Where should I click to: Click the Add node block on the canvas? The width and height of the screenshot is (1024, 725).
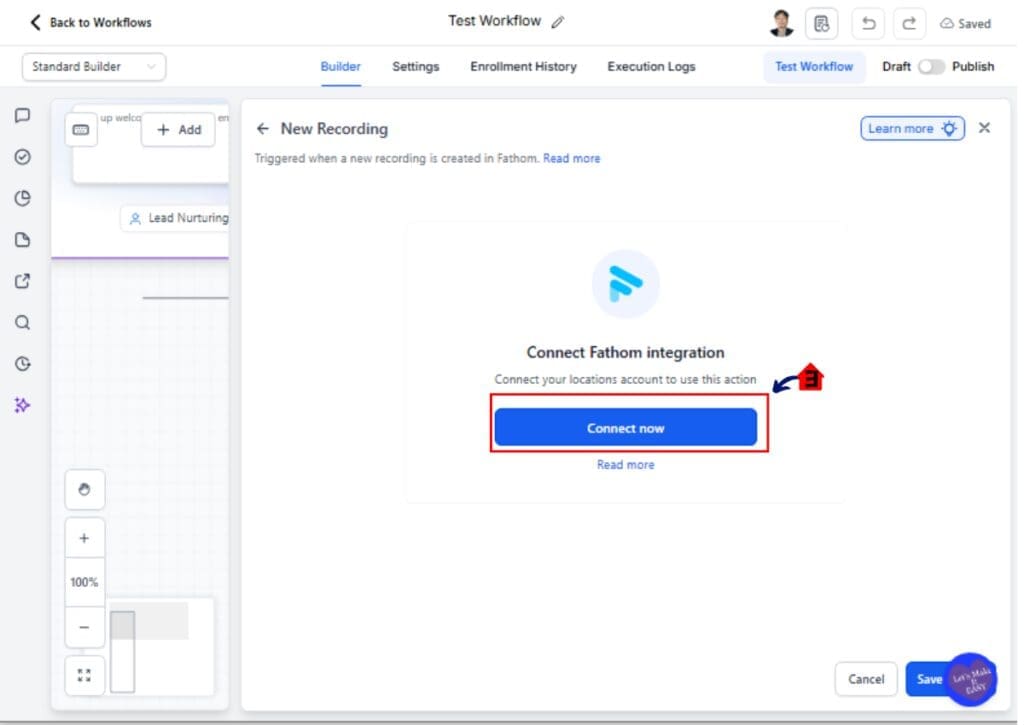pyautogui.click(x=178, y=129)
